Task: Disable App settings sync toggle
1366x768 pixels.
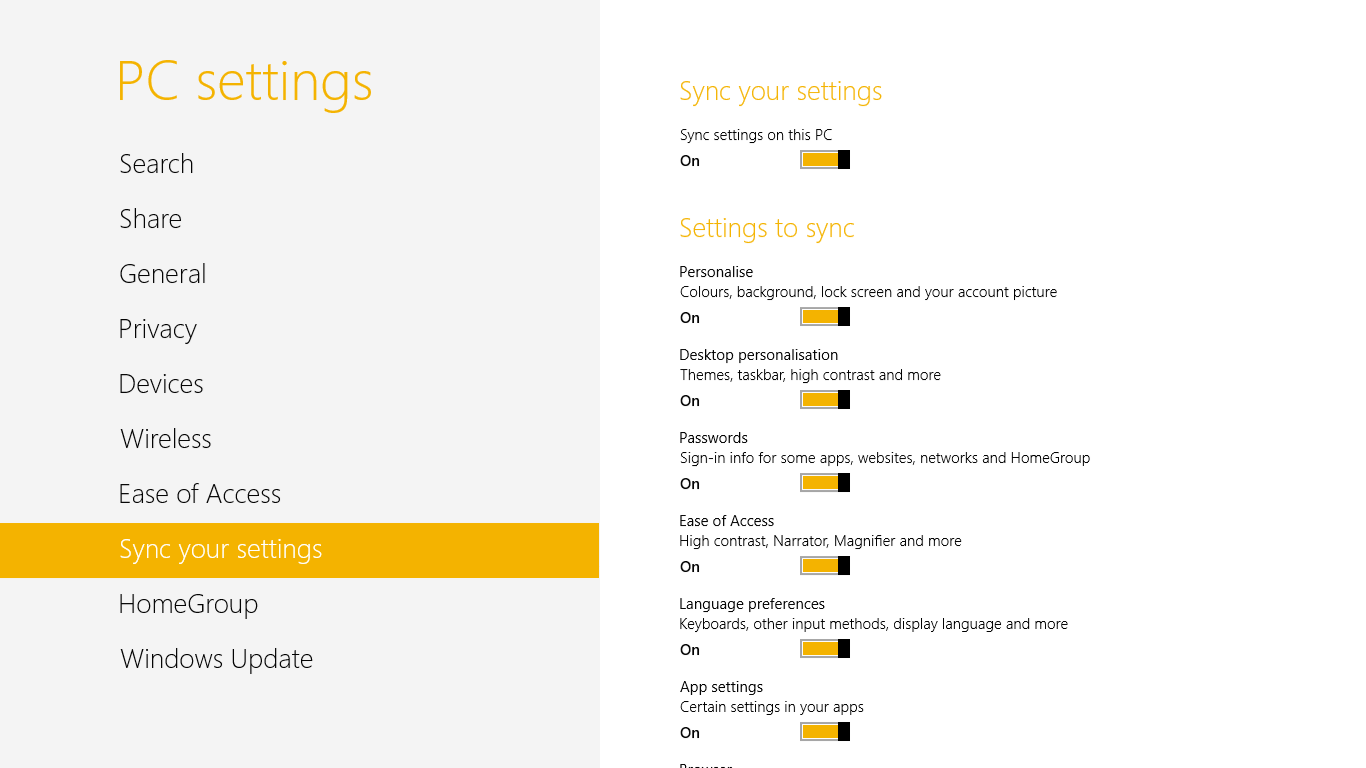Action: coord(825,732)
